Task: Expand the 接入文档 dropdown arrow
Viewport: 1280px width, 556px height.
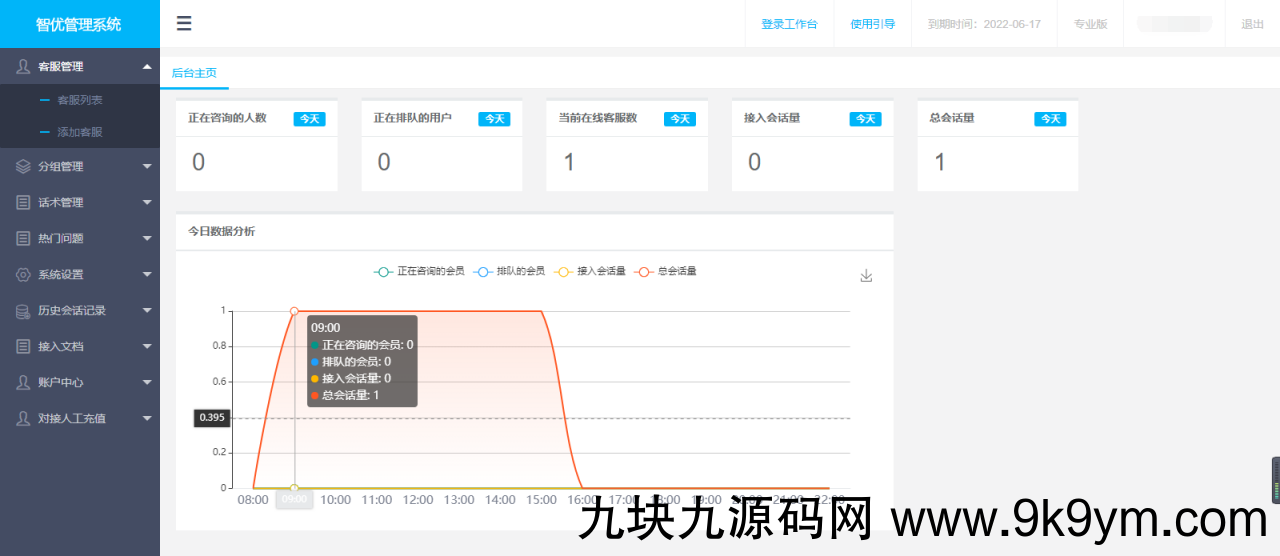Action: pyautogui.click(x=147, y=347)
